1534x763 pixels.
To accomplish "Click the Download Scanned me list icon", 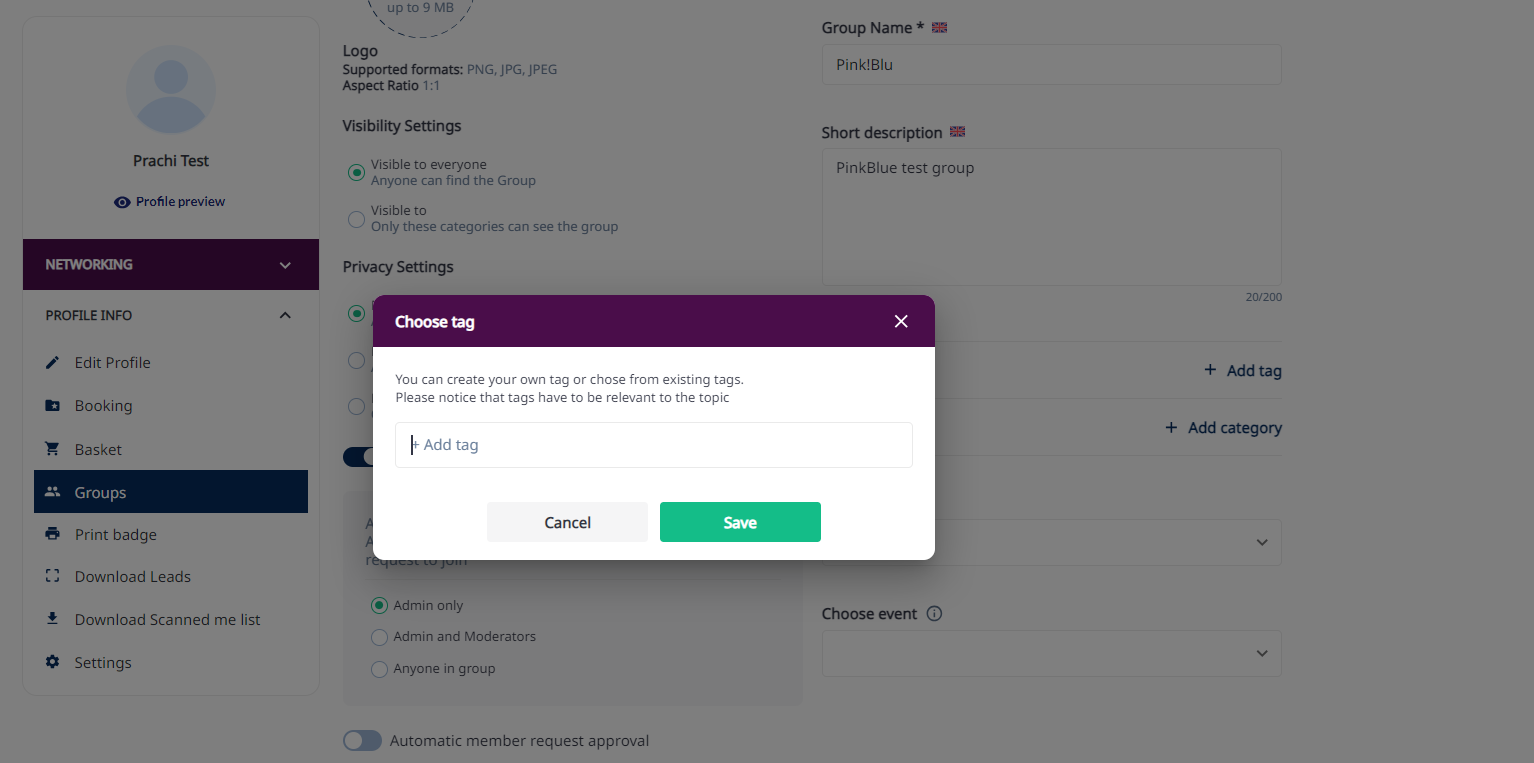I will [x=53, y=619].
